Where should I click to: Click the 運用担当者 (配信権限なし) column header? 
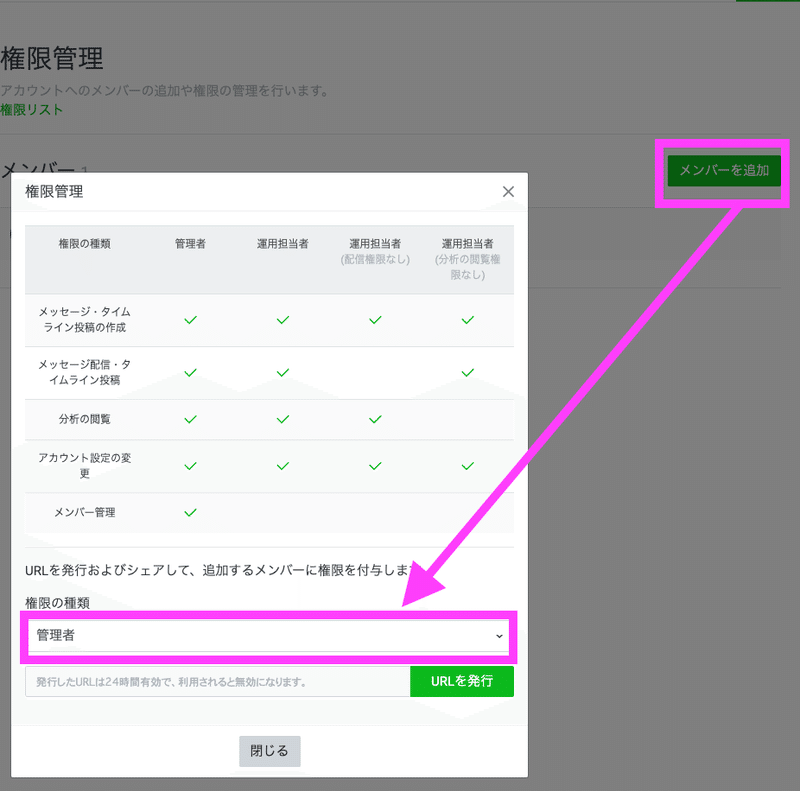pos(375,252)
